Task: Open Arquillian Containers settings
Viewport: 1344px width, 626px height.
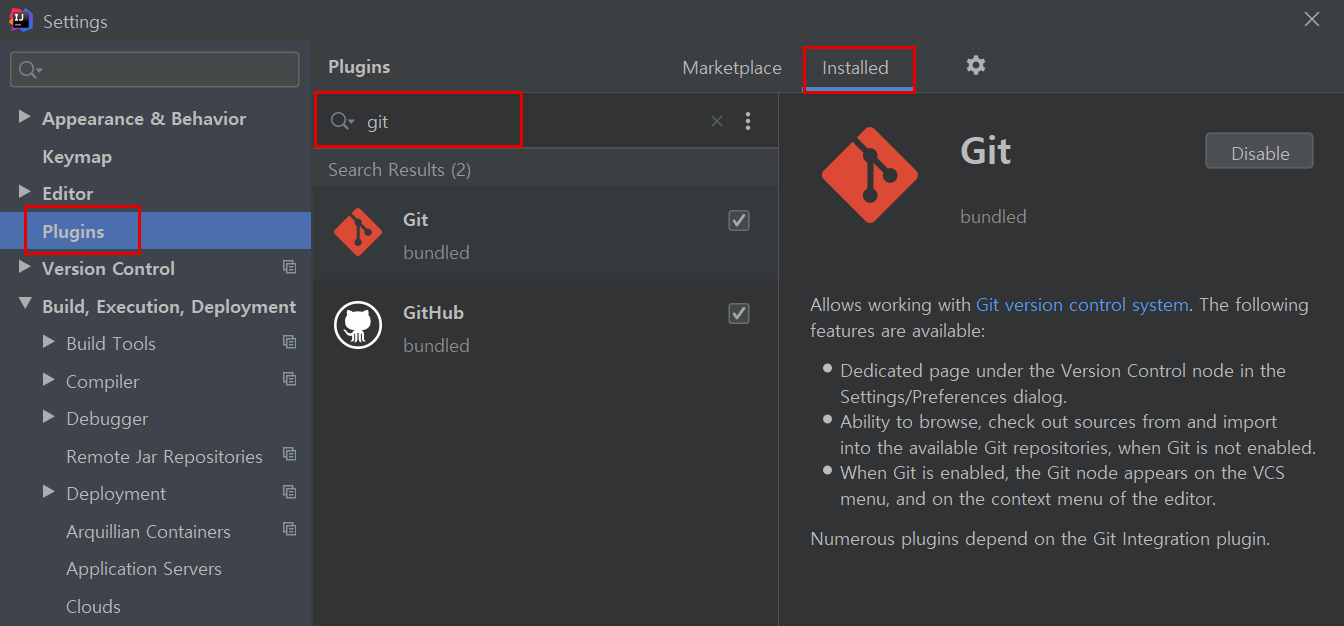Action: 148,532
